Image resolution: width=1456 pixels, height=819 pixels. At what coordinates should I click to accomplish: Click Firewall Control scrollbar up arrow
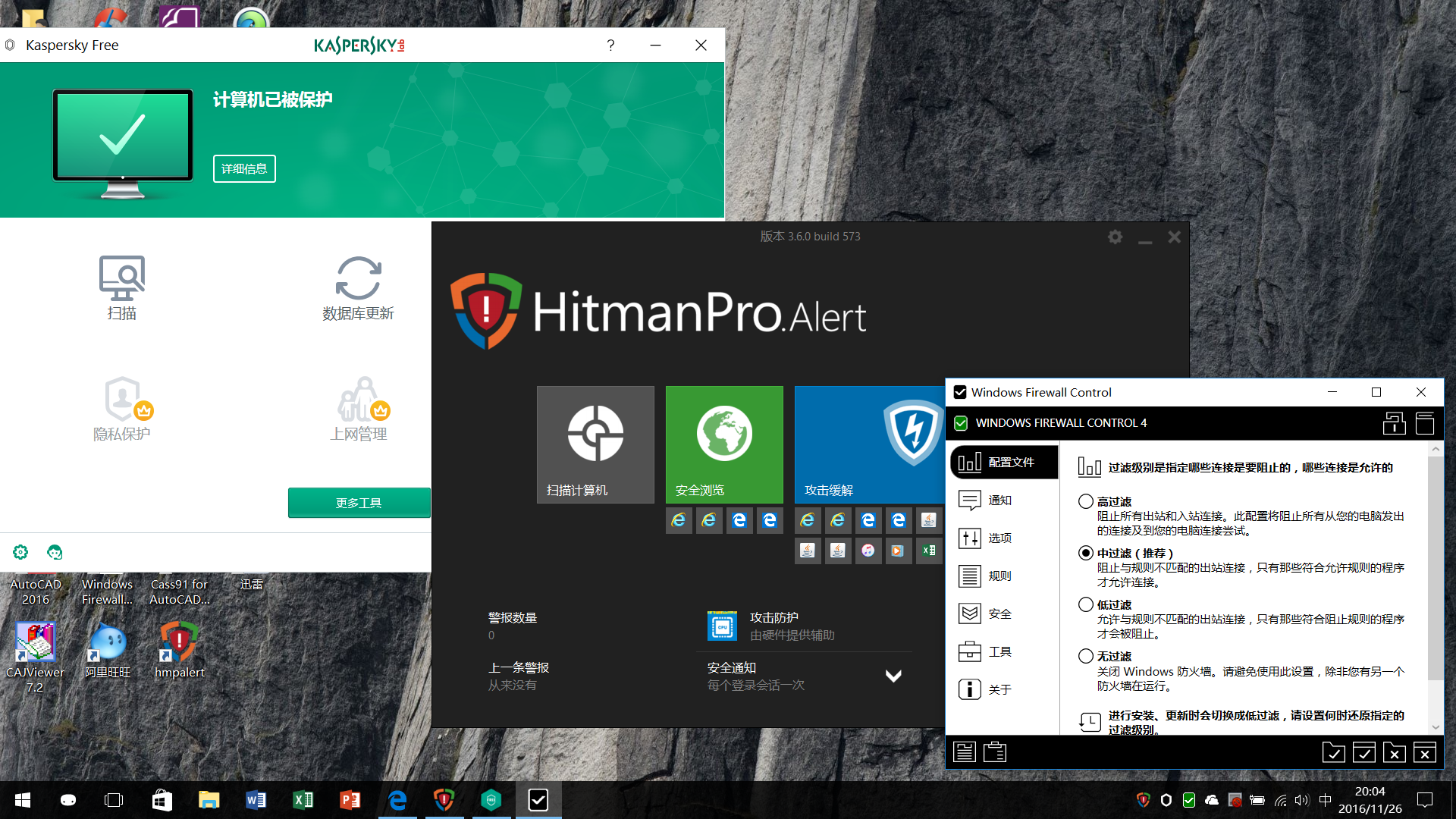pyautogui.click(x=1435, y=449)
